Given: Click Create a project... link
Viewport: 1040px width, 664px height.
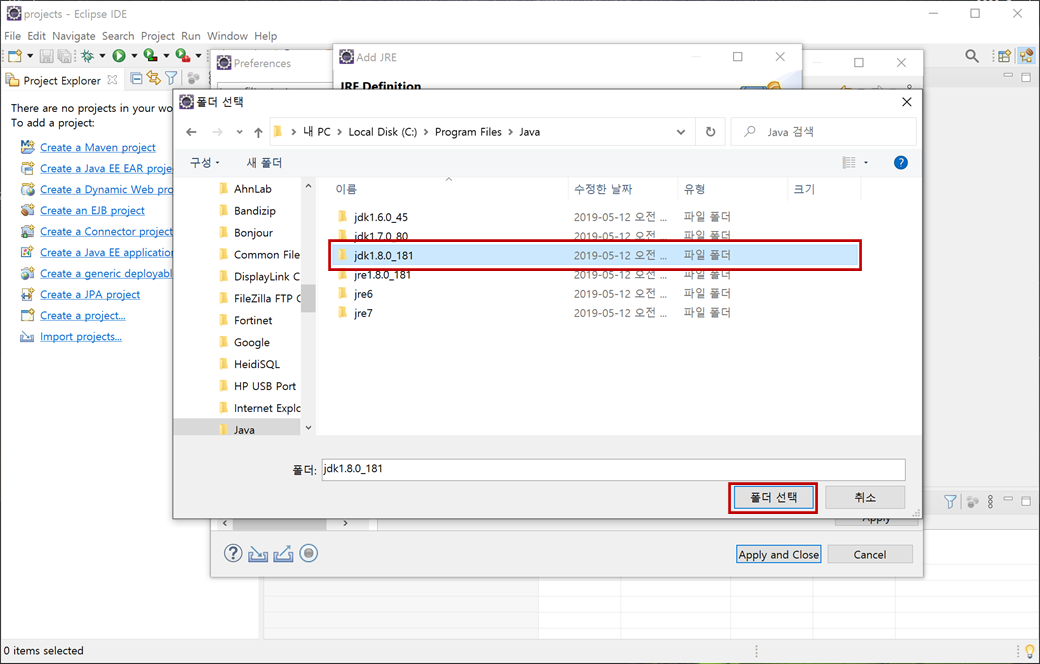Looking at the screenshot, I should (82, 316).
